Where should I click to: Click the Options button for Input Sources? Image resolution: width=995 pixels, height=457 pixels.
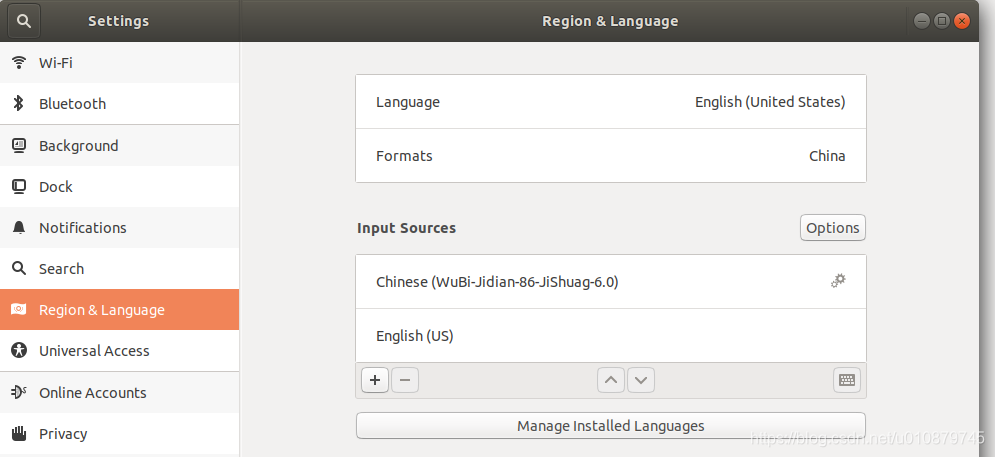(833, 228)
